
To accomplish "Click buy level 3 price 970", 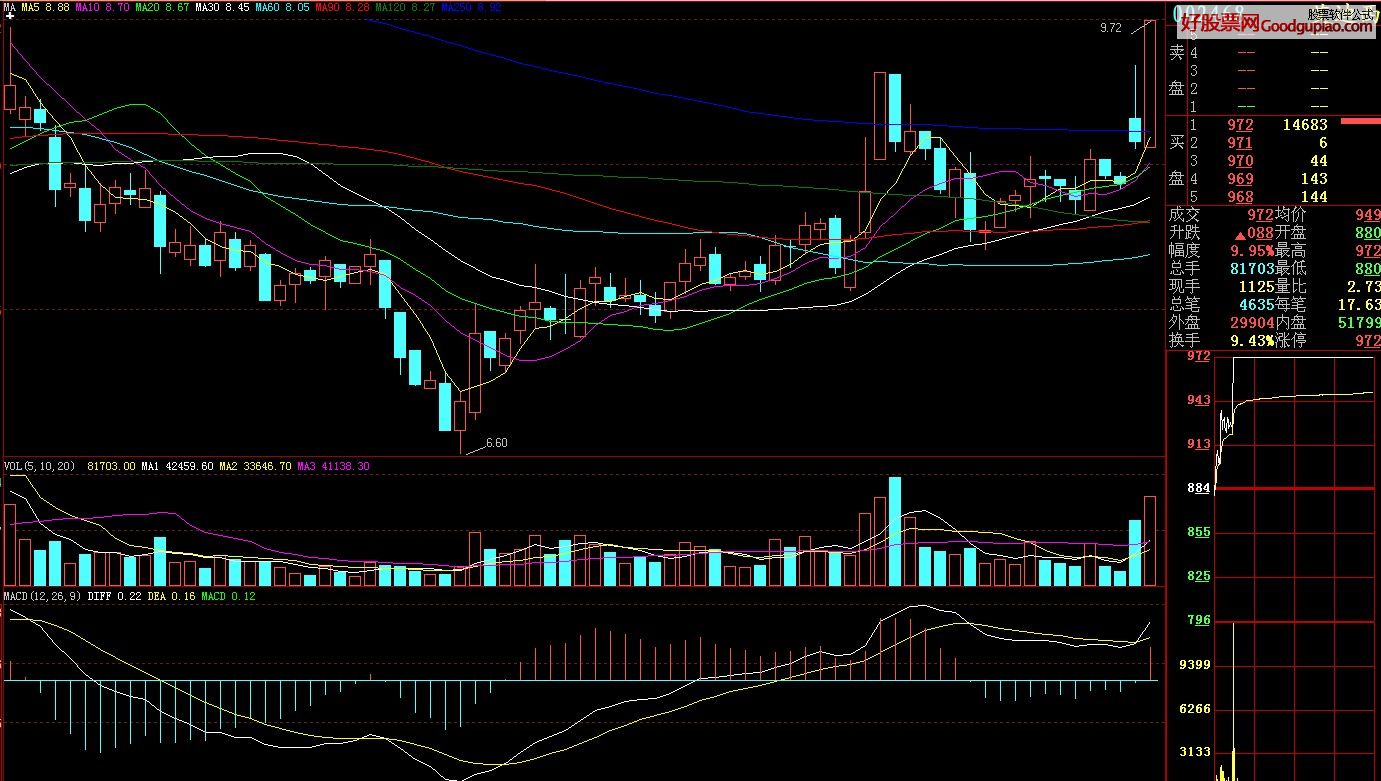I will [1241, 161].
